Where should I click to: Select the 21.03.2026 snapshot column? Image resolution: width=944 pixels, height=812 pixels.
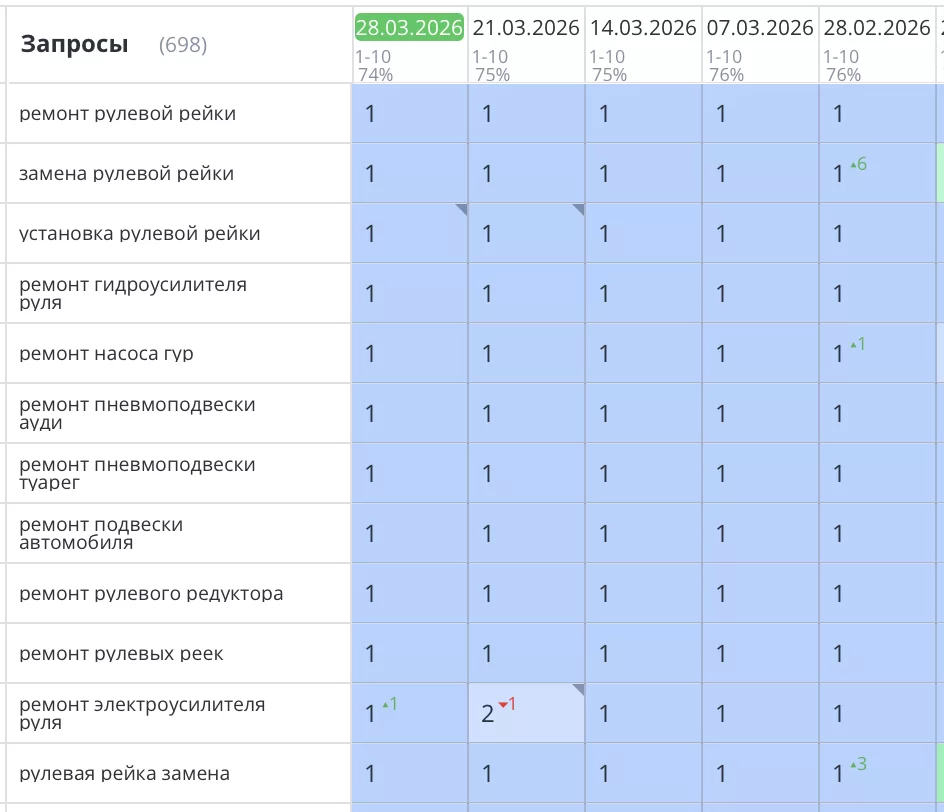[x=525, y=27]
